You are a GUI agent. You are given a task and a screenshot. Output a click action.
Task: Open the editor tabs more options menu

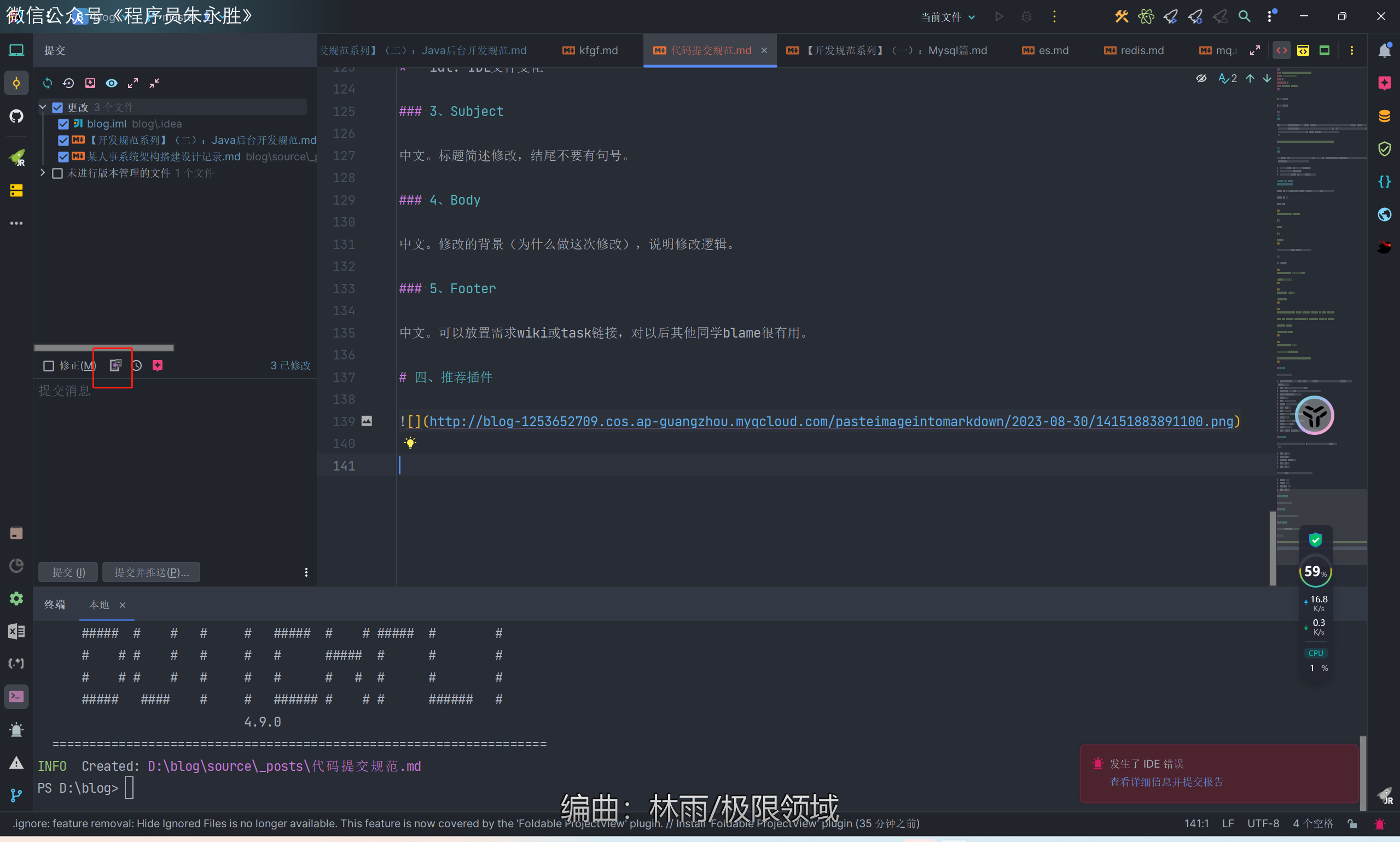1352,50
